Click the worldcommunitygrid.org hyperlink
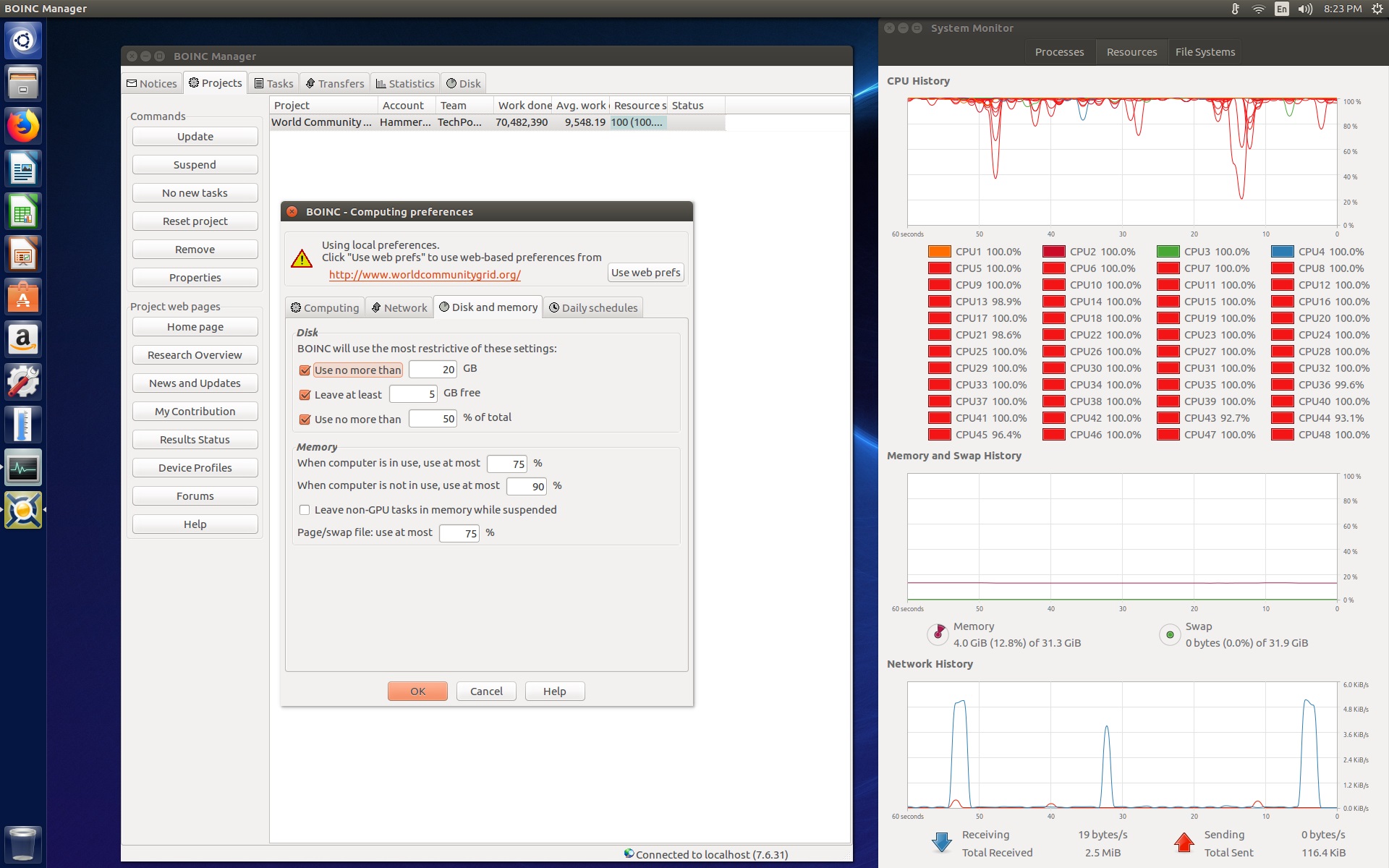 tap(424, 274)
